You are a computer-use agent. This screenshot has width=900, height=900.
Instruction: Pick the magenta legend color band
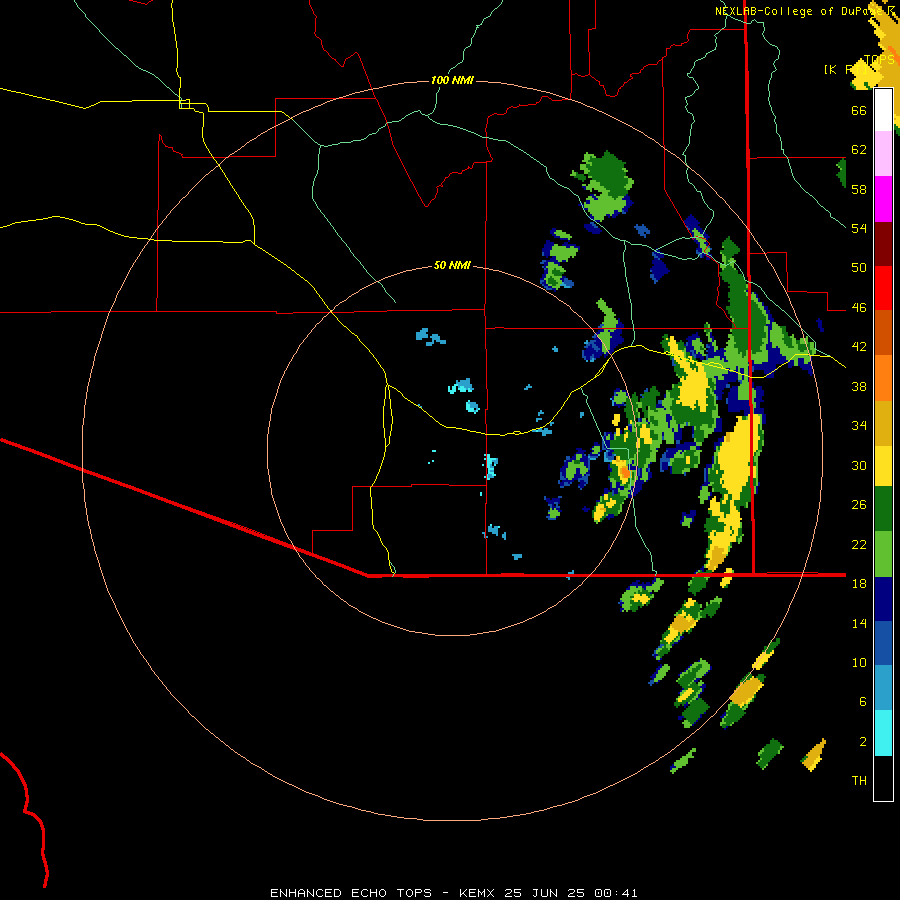[x=883, y=199]
